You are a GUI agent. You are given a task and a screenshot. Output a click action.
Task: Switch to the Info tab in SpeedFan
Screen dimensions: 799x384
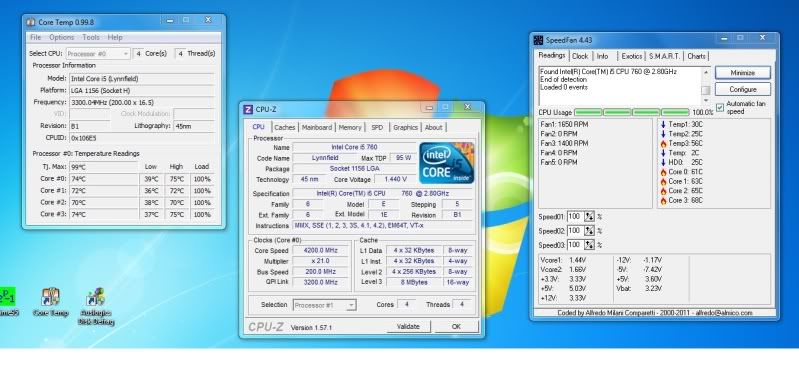(602, 56)
